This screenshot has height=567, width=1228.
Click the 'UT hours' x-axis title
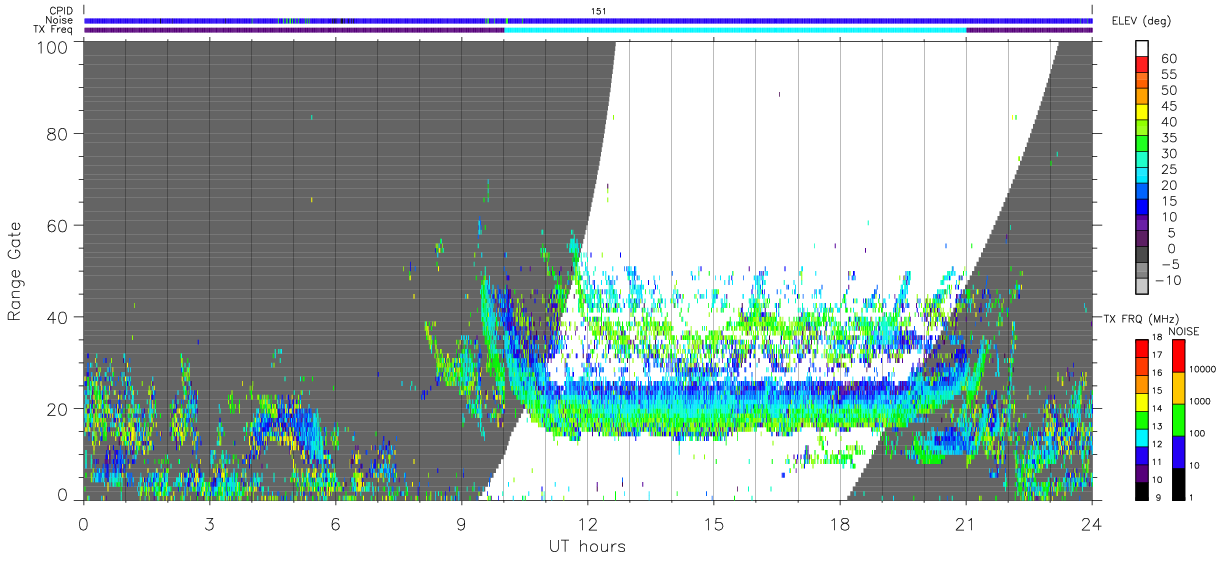(586, 547)
